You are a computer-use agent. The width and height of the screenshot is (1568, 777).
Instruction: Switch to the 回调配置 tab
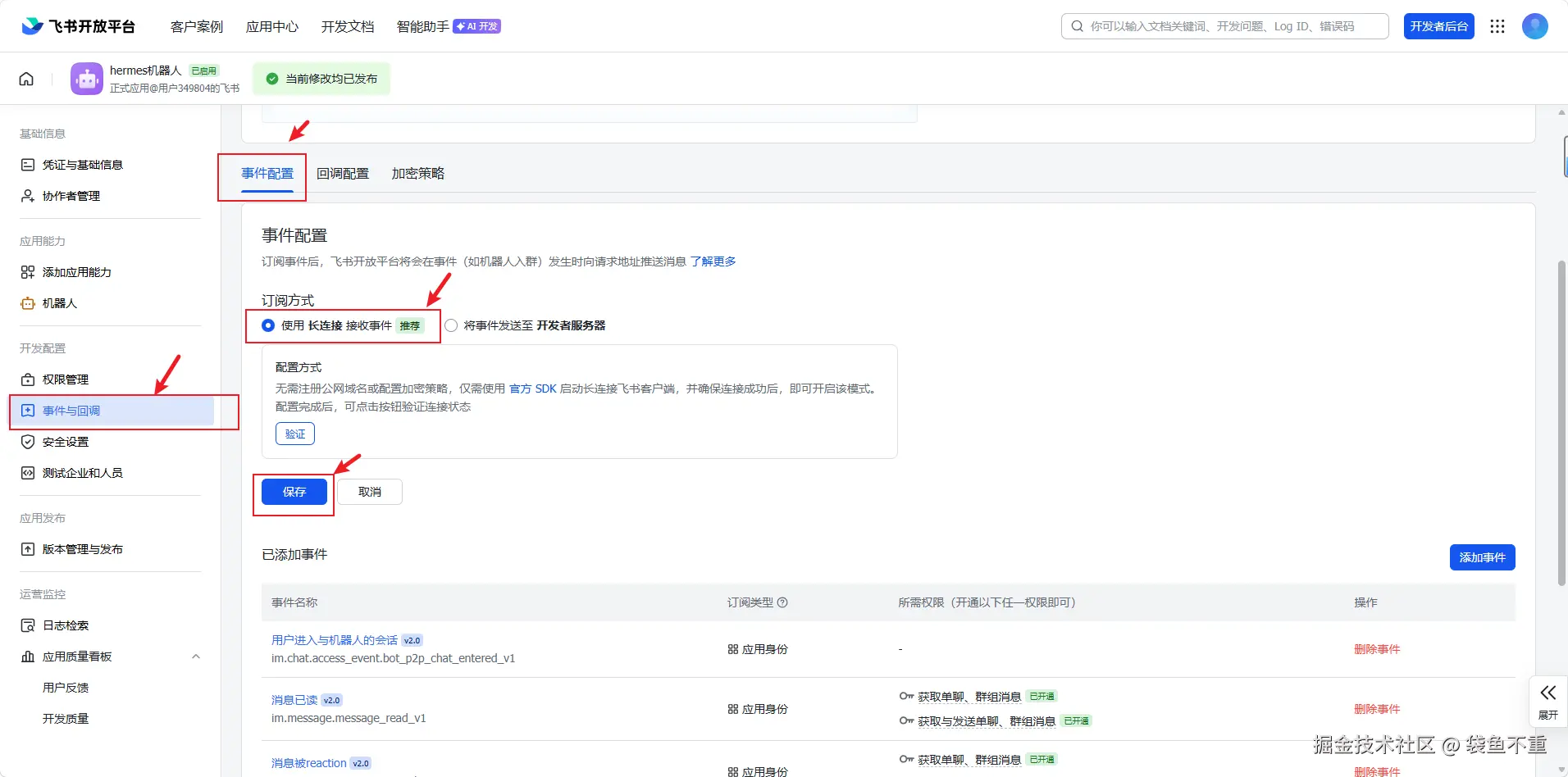pos(343,174)
